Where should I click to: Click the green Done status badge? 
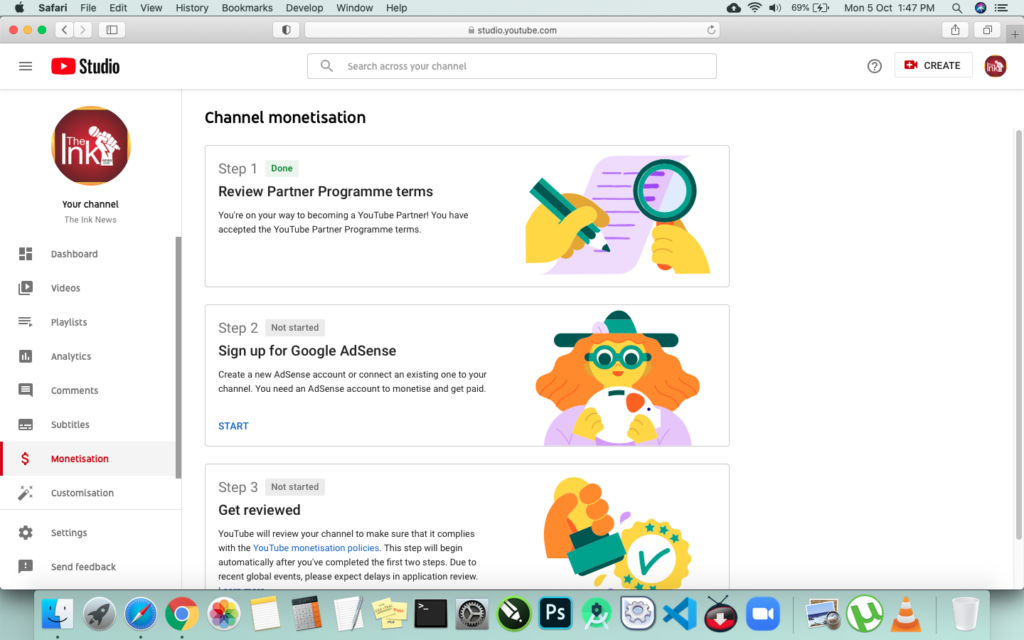281,168
